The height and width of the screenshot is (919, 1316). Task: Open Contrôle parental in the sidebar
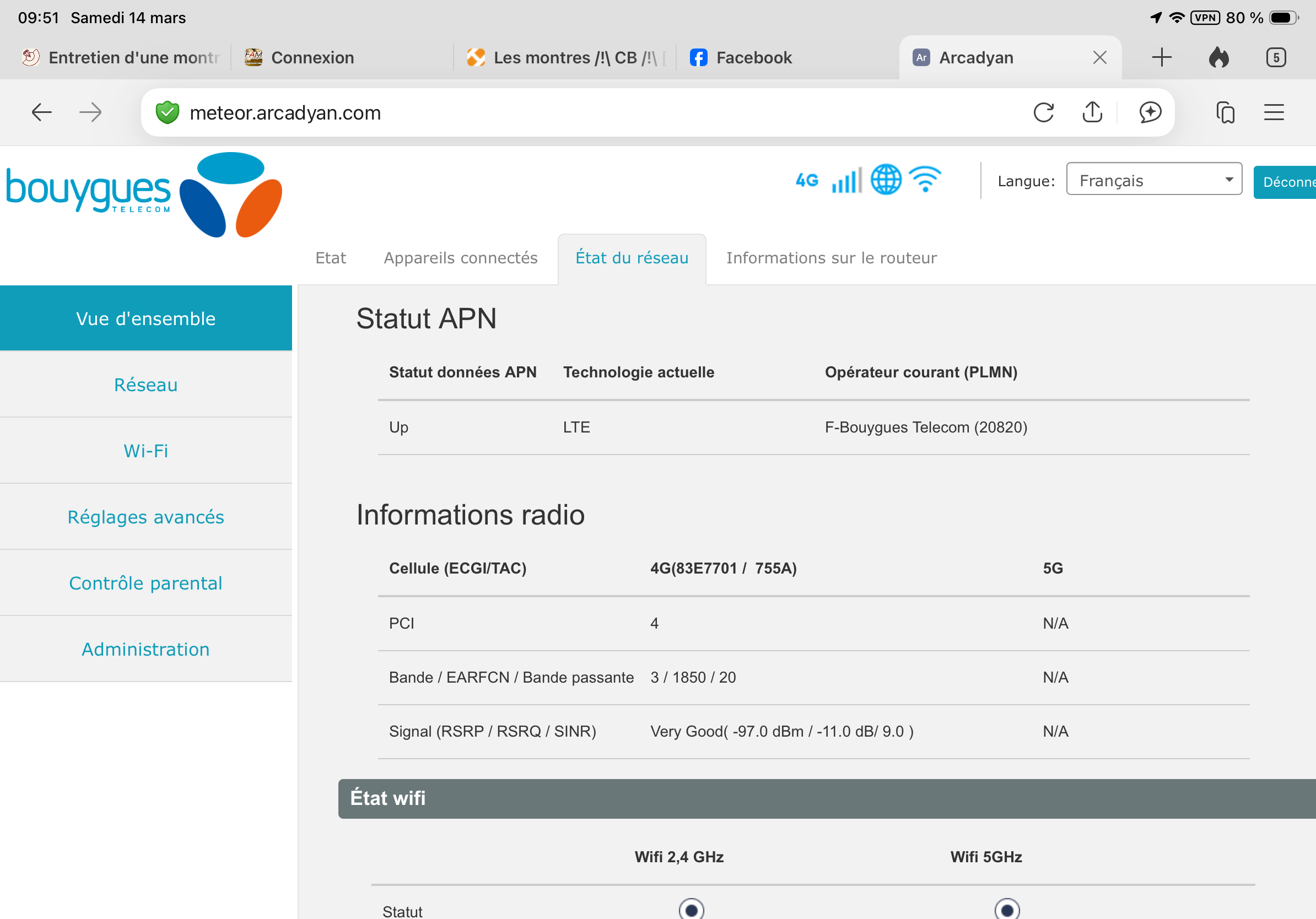coord(145,583)
